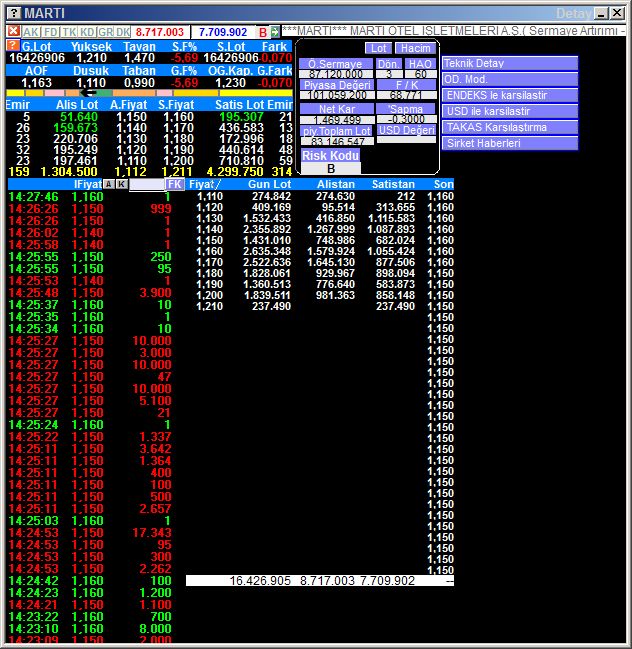Click the bid total 1.304.500
Image resolution: width=632 pixels, height=649 pixels.
click(x=69, y=172)
